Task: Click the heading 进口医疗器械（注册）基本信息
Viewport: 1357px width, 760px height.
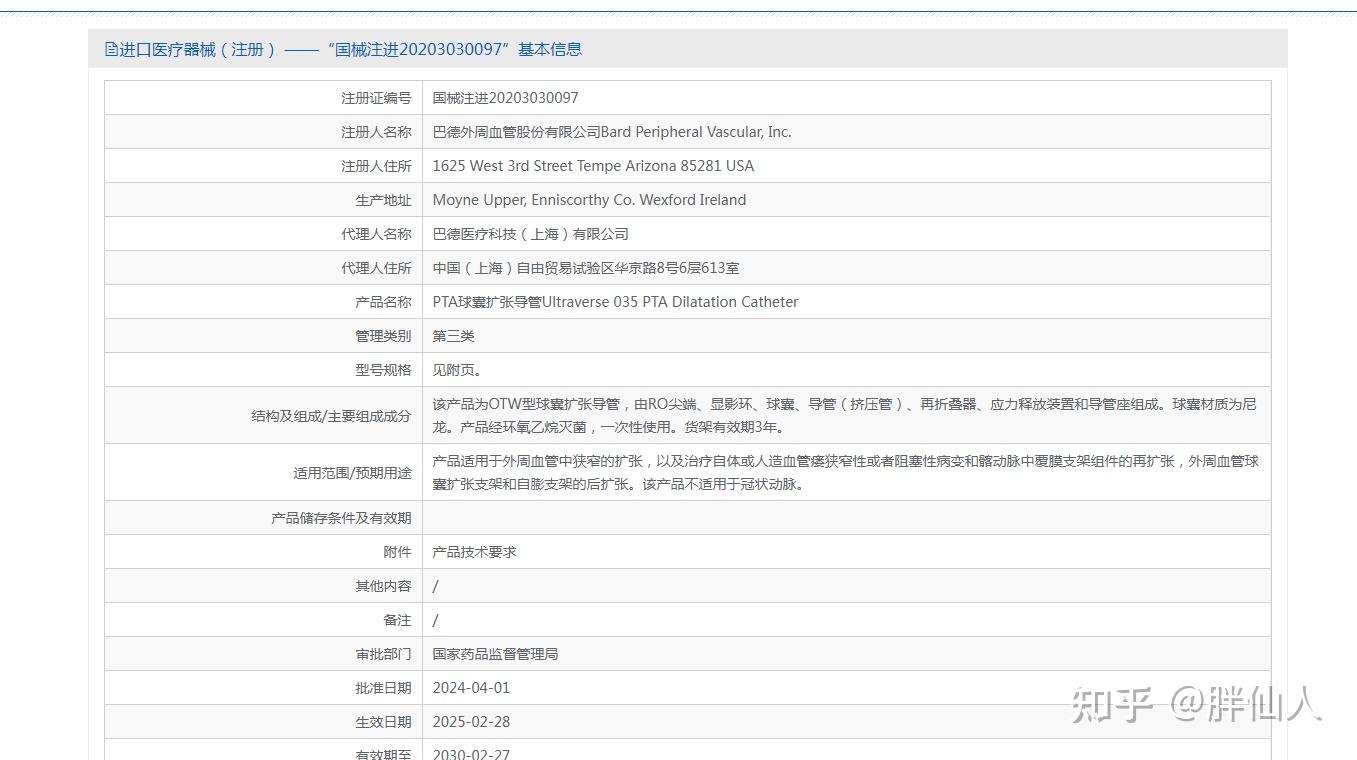Action: 350,49
